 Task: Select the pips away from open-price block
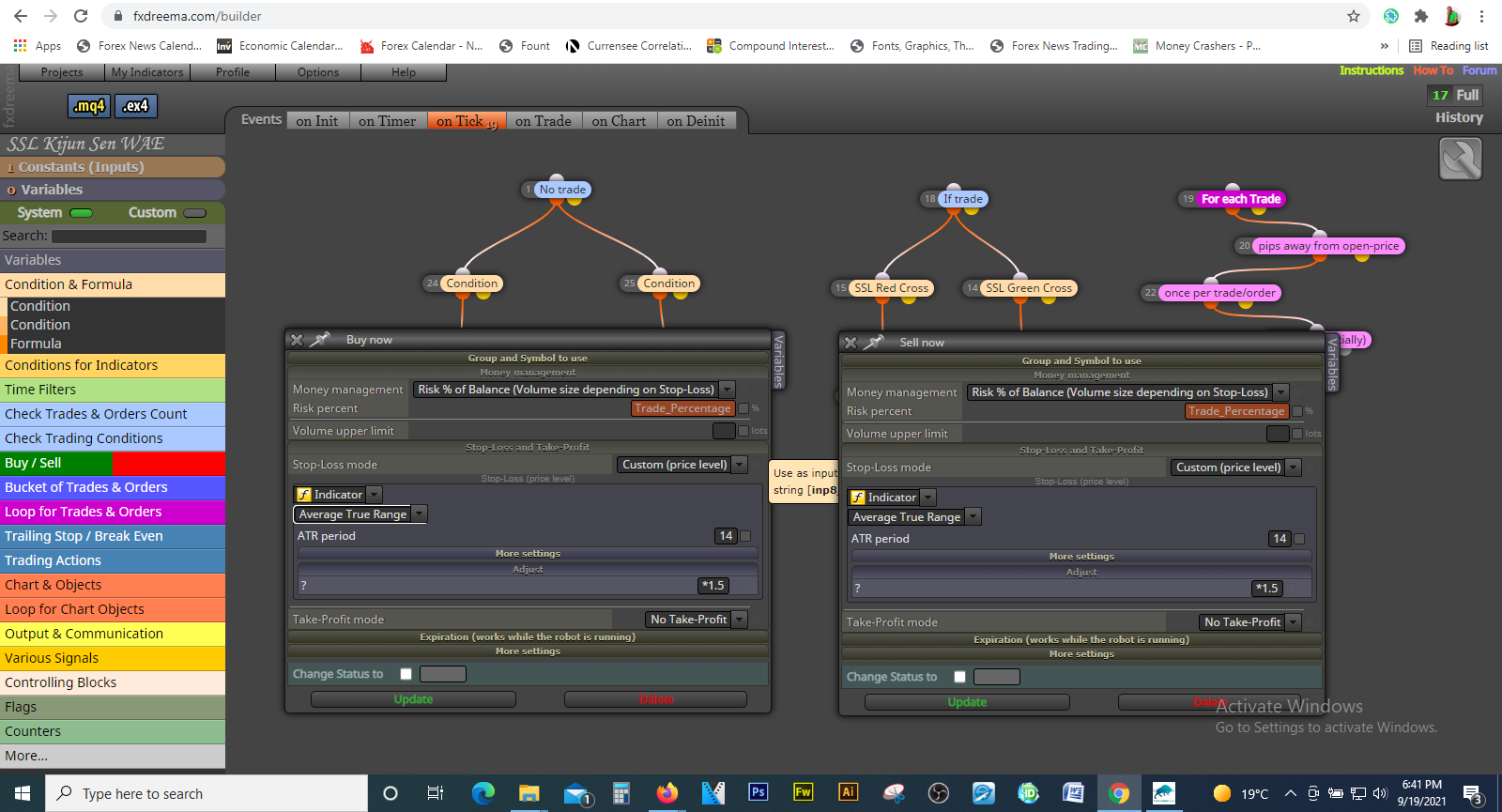[x=1328, y=246]
